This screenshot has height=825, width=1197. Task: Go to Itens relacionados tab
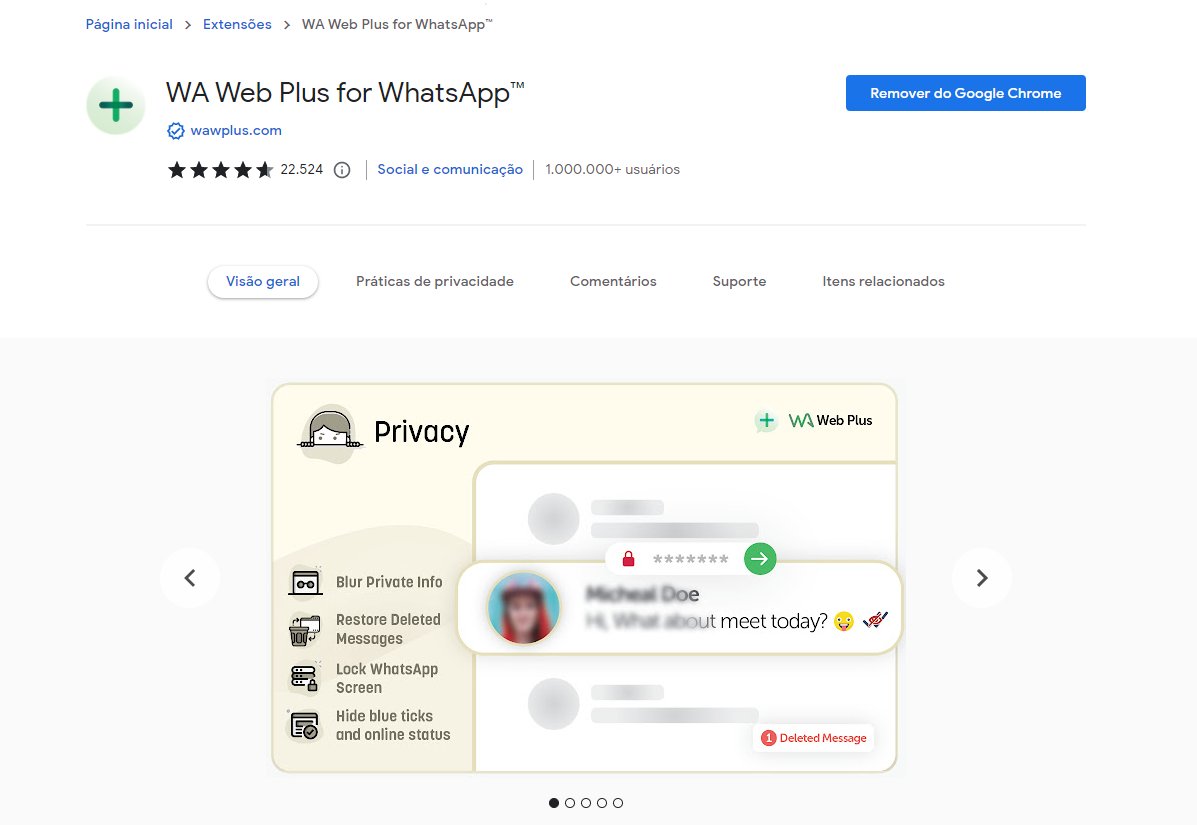pyautogui.click(x=883, y=282)
